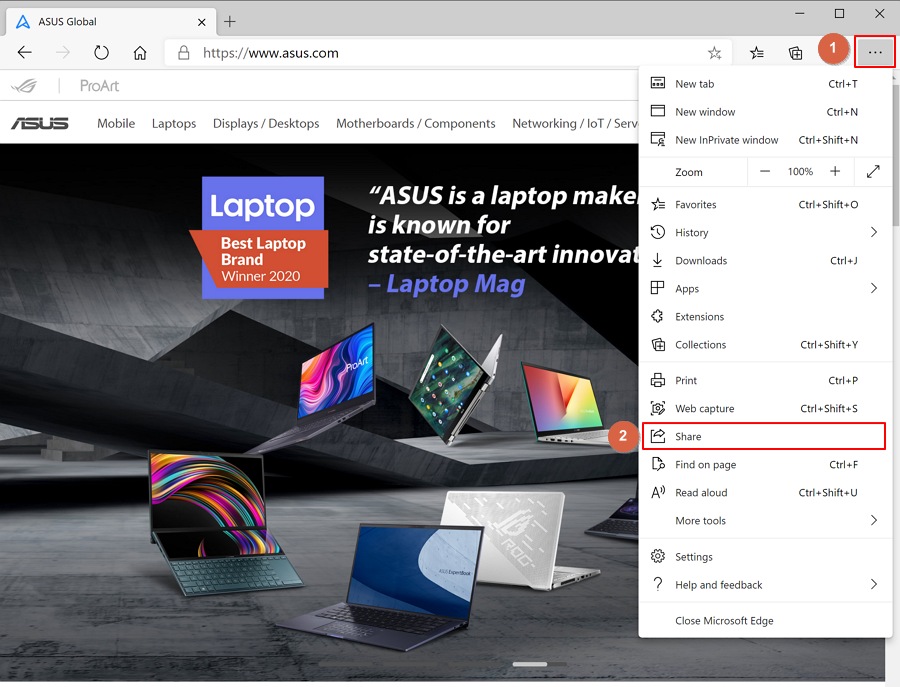Select the ASUS Global tab

[x=111, y=22]
